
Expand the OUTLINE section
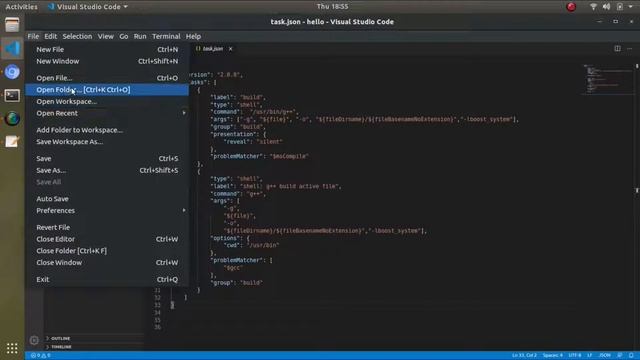pyautogui.click(x=94, y=338)
